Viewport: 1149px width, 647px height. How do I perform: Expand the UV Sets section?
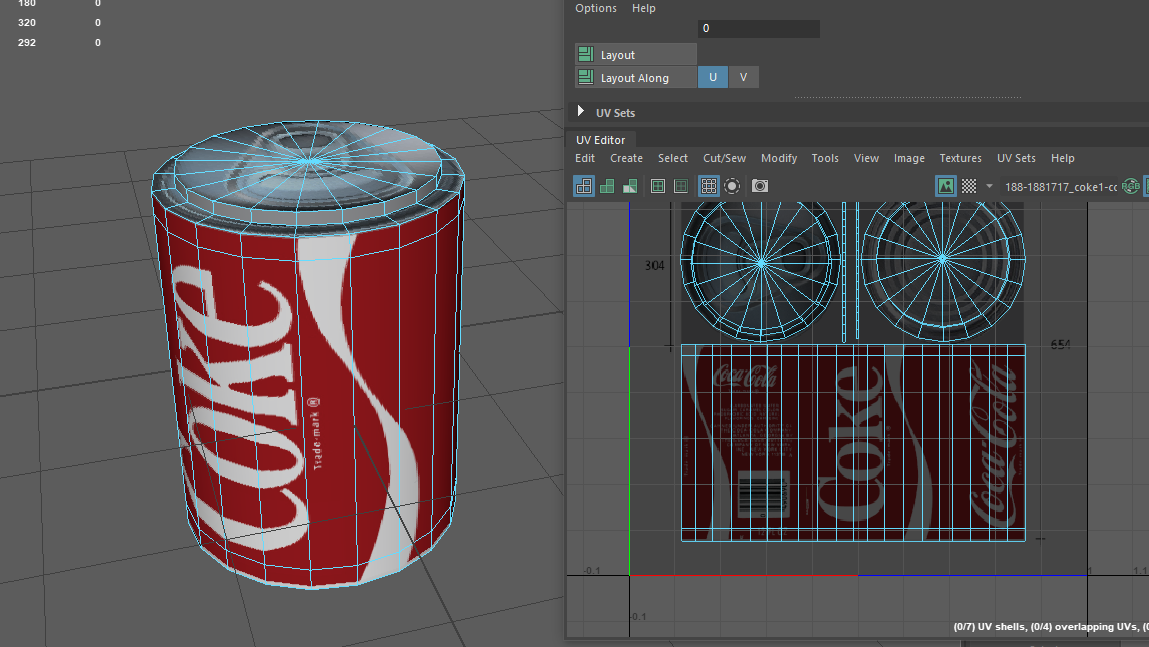click(x=581, y=112)
